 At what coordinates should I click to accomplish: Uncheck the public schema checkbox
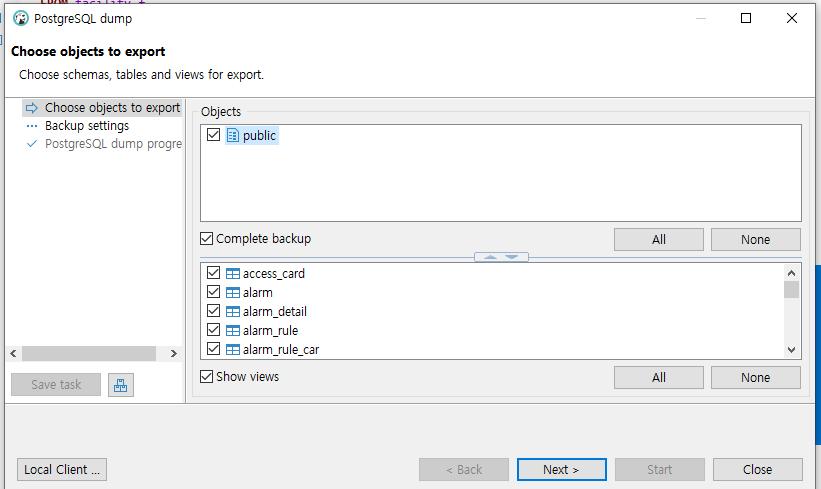pos(213,135)
